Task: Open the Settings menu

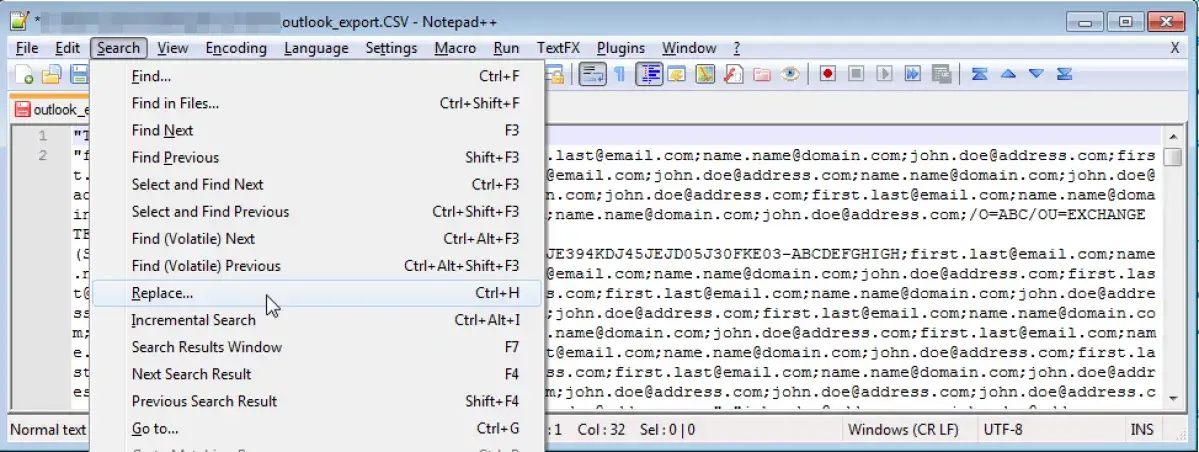Action: 392,48
